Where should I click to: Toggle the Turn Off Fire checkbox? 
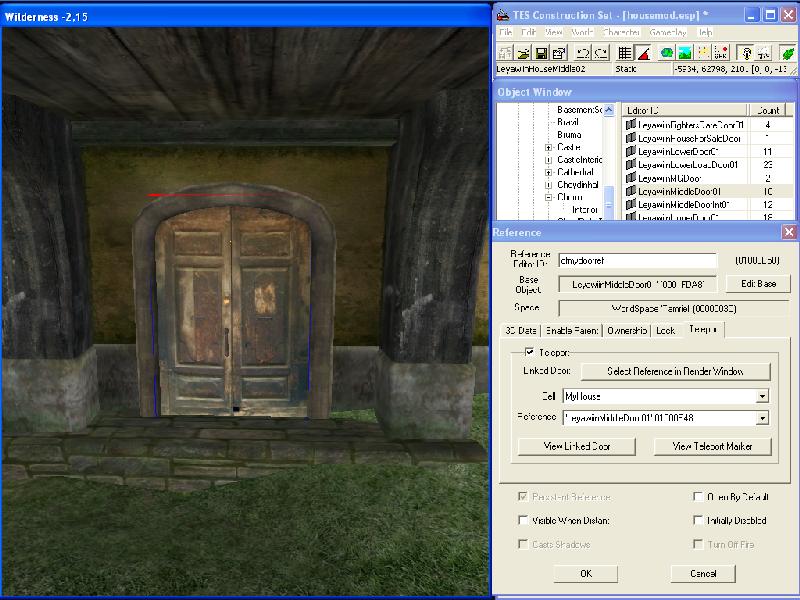pos(698,544)
